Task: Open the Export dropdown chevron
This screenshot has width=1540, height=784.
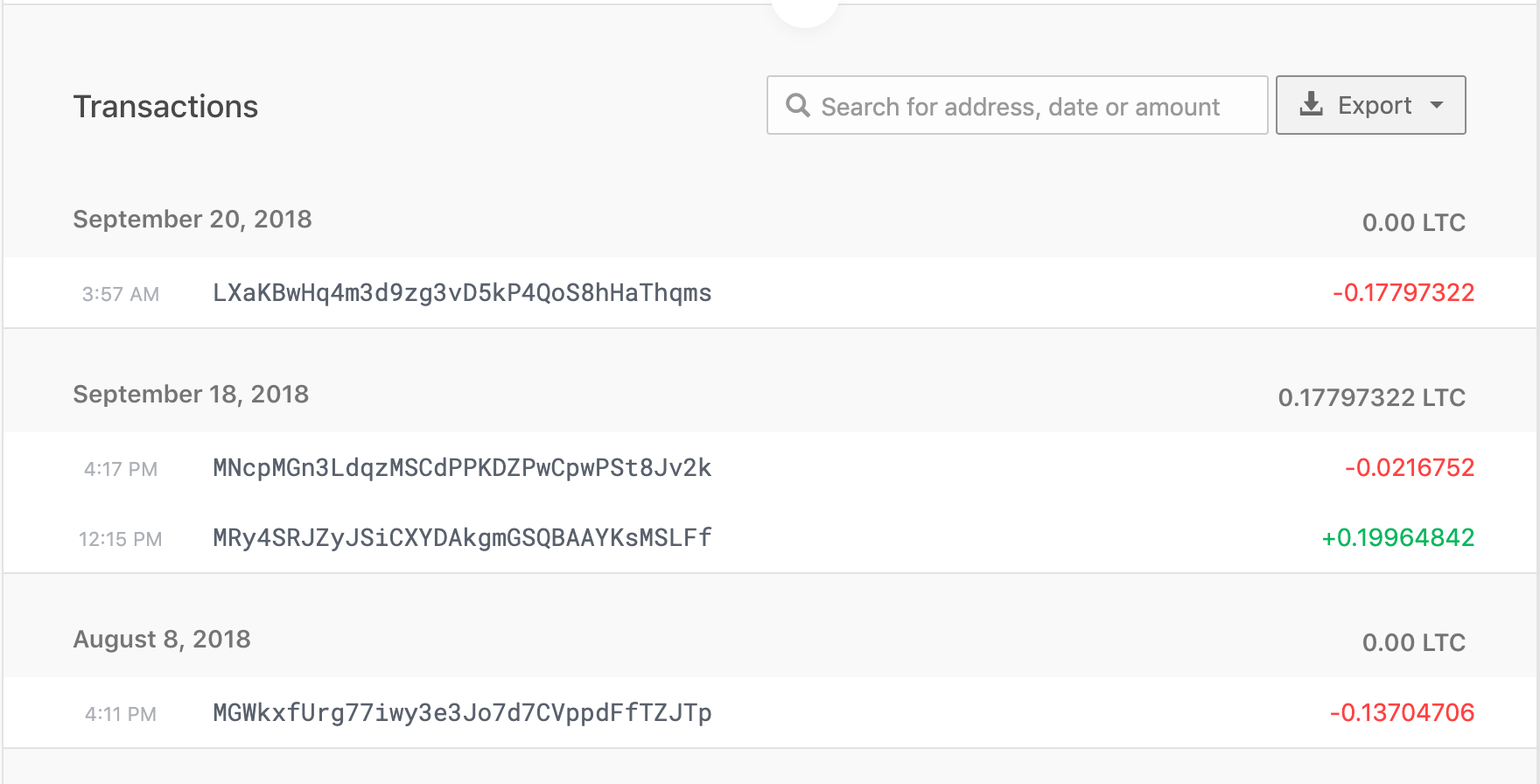Action: point(1438,105)
